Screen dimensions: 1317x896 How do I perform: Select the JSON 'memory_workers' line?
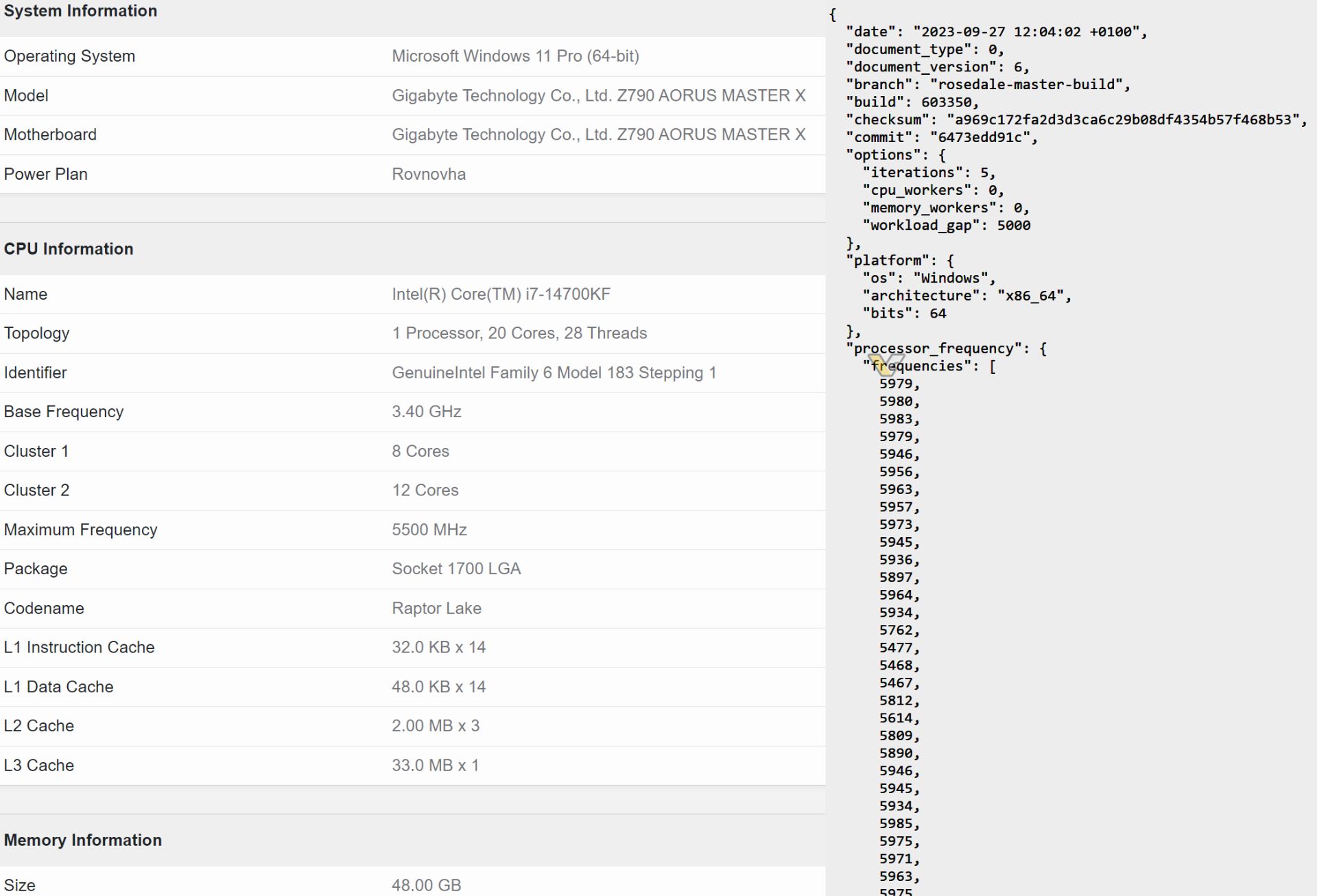pos(946,208)
